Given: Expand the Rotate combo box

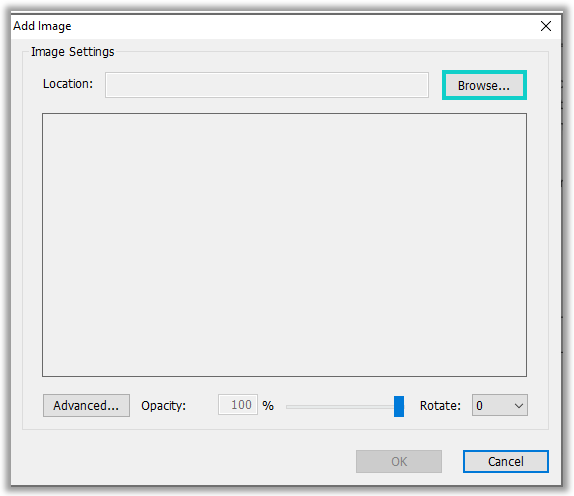Looking at the screenshot, I should (500, 405).
